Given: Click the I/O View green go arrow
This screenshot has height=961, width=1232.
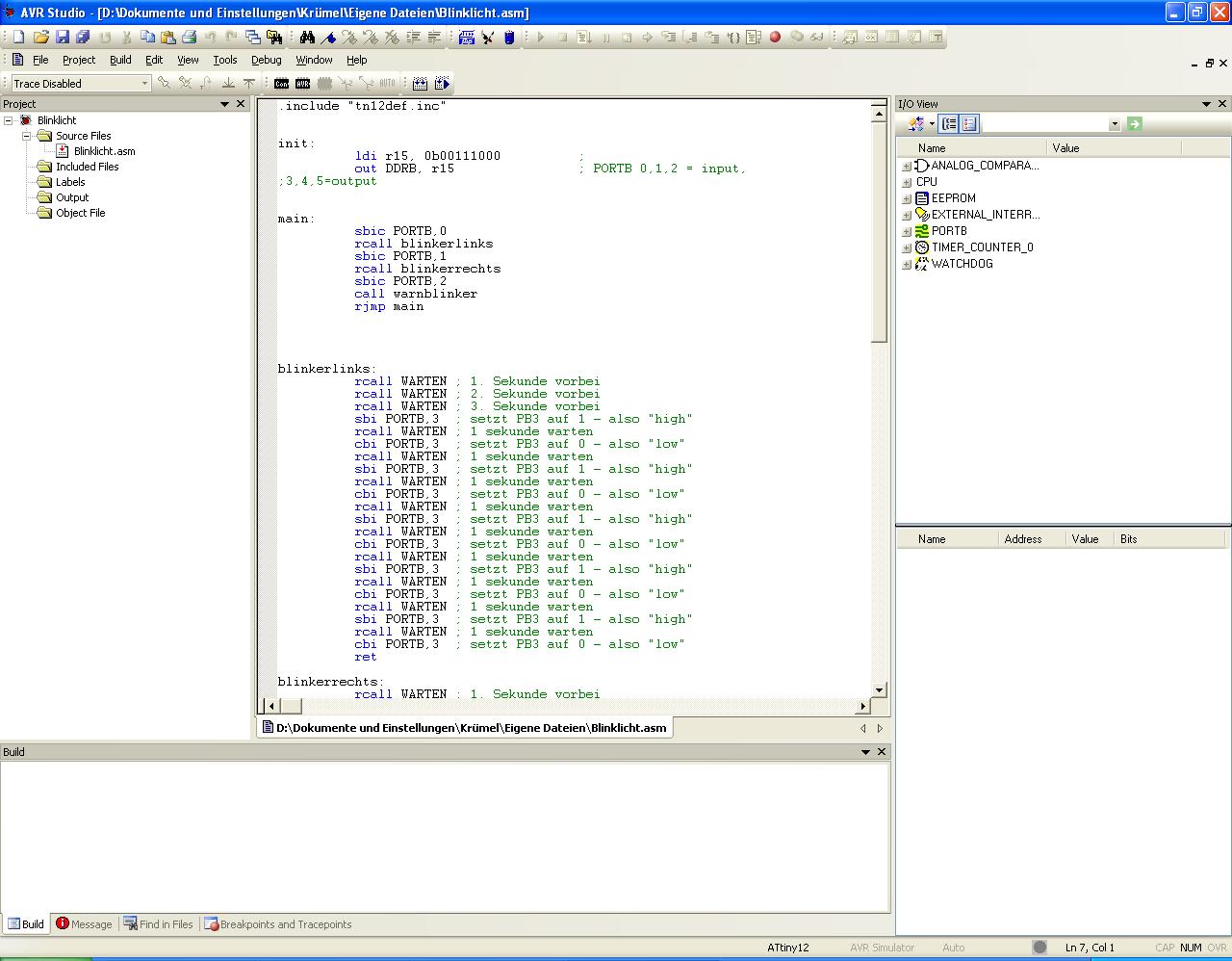Looking at the screenshot, I should (1135, 124).
